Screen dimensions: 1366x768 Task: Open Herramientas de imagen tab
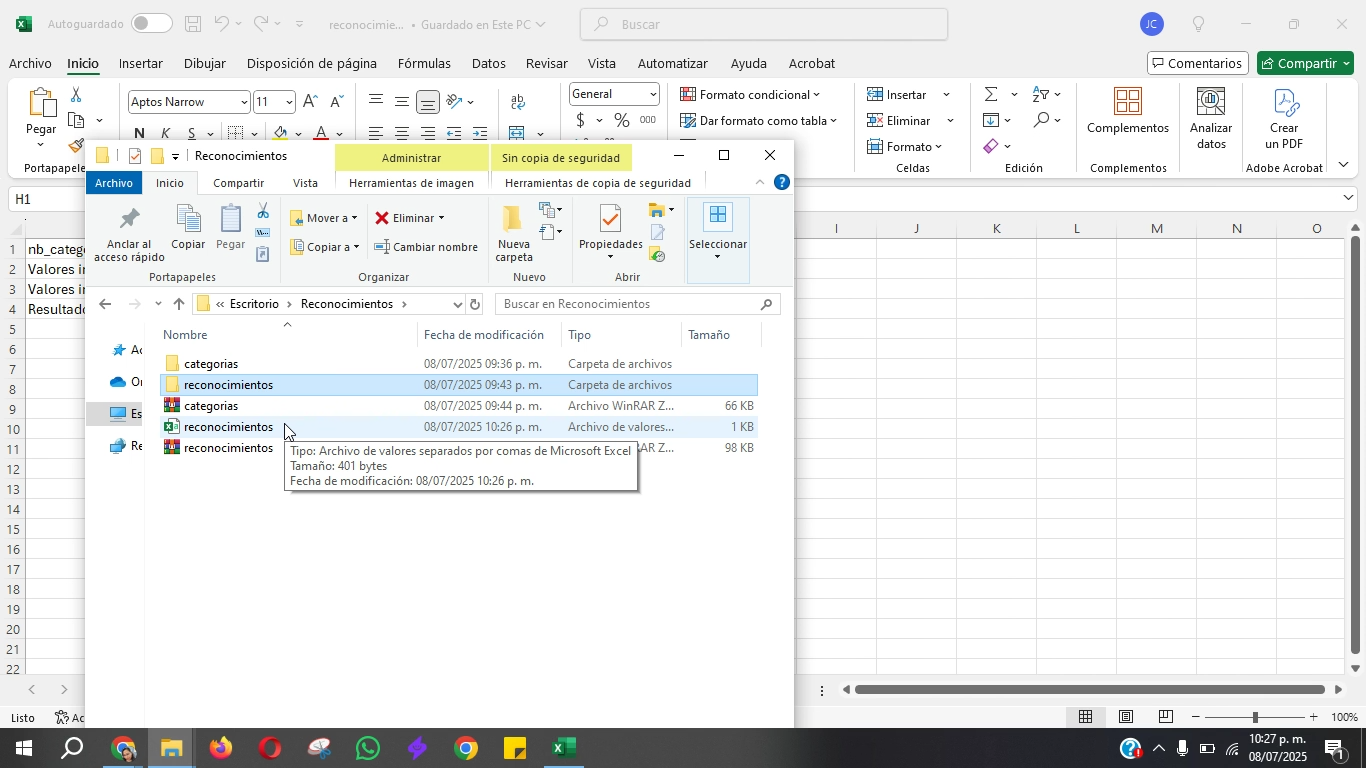coord(411,183)
